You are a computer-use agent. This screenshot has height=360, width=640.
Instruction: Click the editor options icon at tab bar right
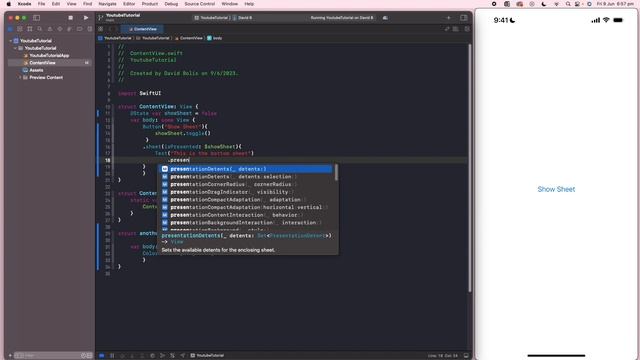(x=456, y=29)
